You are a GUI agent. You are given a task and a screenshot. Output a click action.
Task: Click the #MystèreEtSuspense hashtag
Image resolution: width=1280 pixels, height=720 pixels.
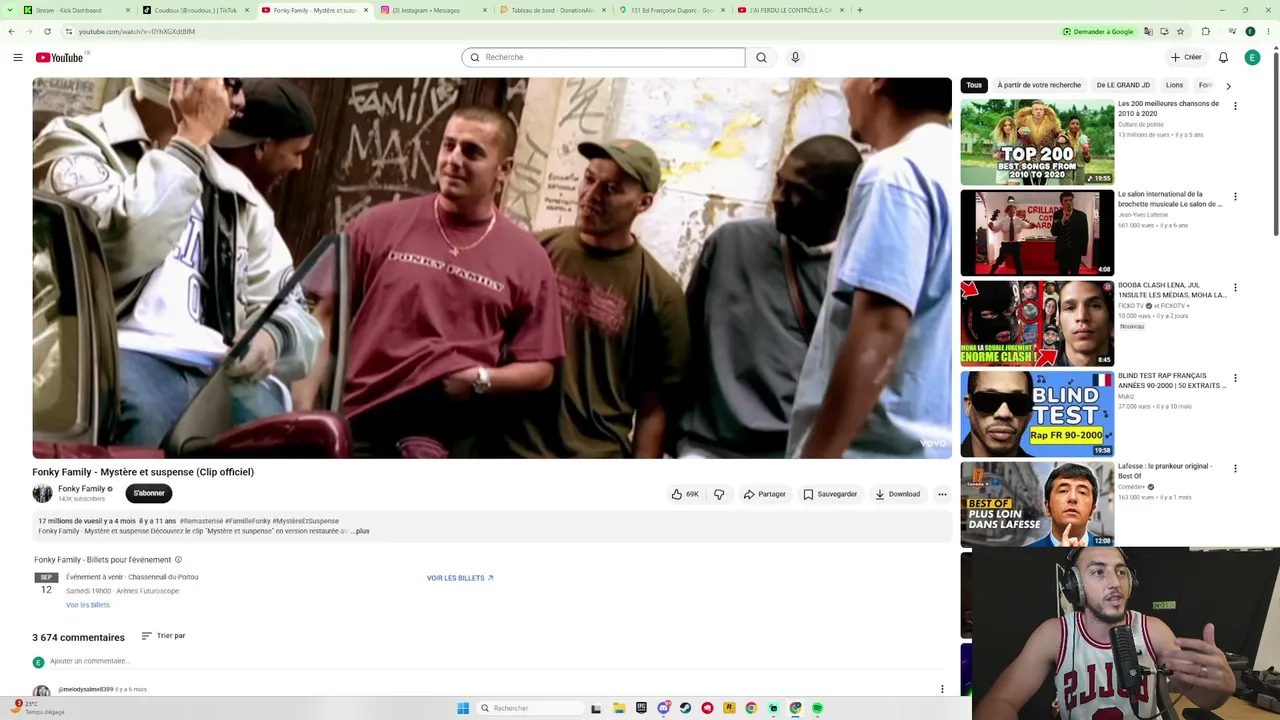click(x=306, y=521)
